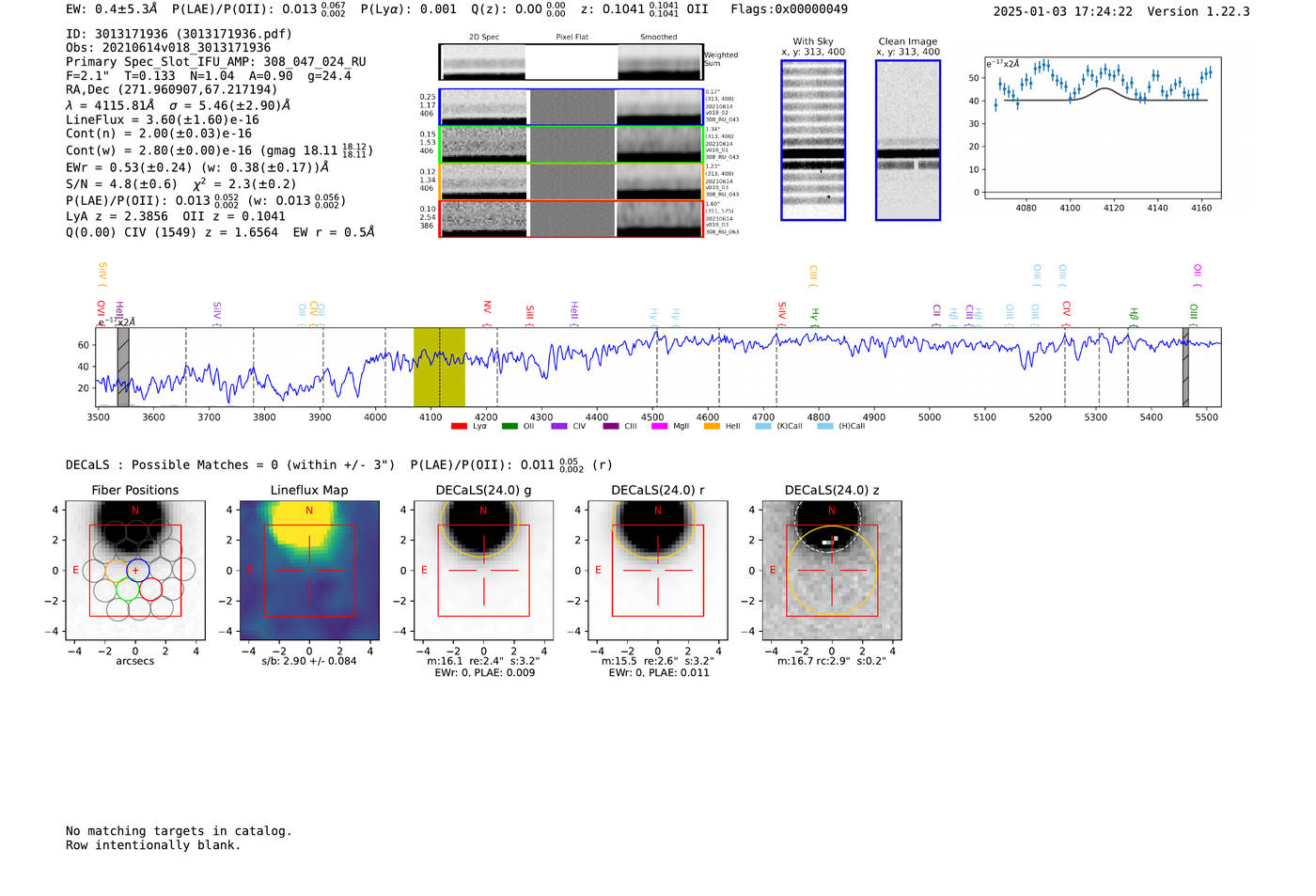Click the 'P(Lyα): 0.001' header value
Screen dimensions: 1316x896
409,9
